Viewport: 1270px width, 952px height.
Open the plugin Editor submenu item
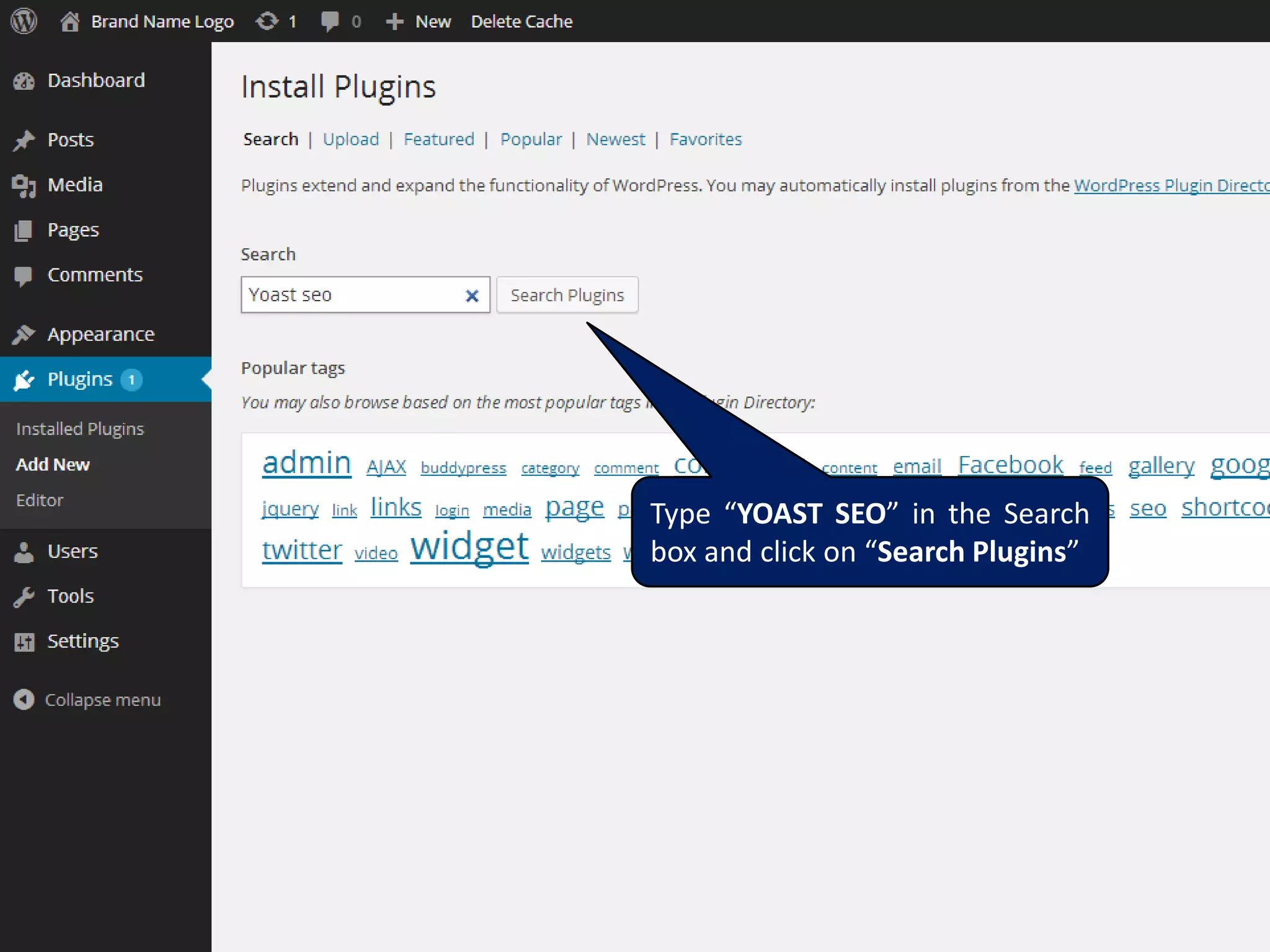click(x=40, y=500)
